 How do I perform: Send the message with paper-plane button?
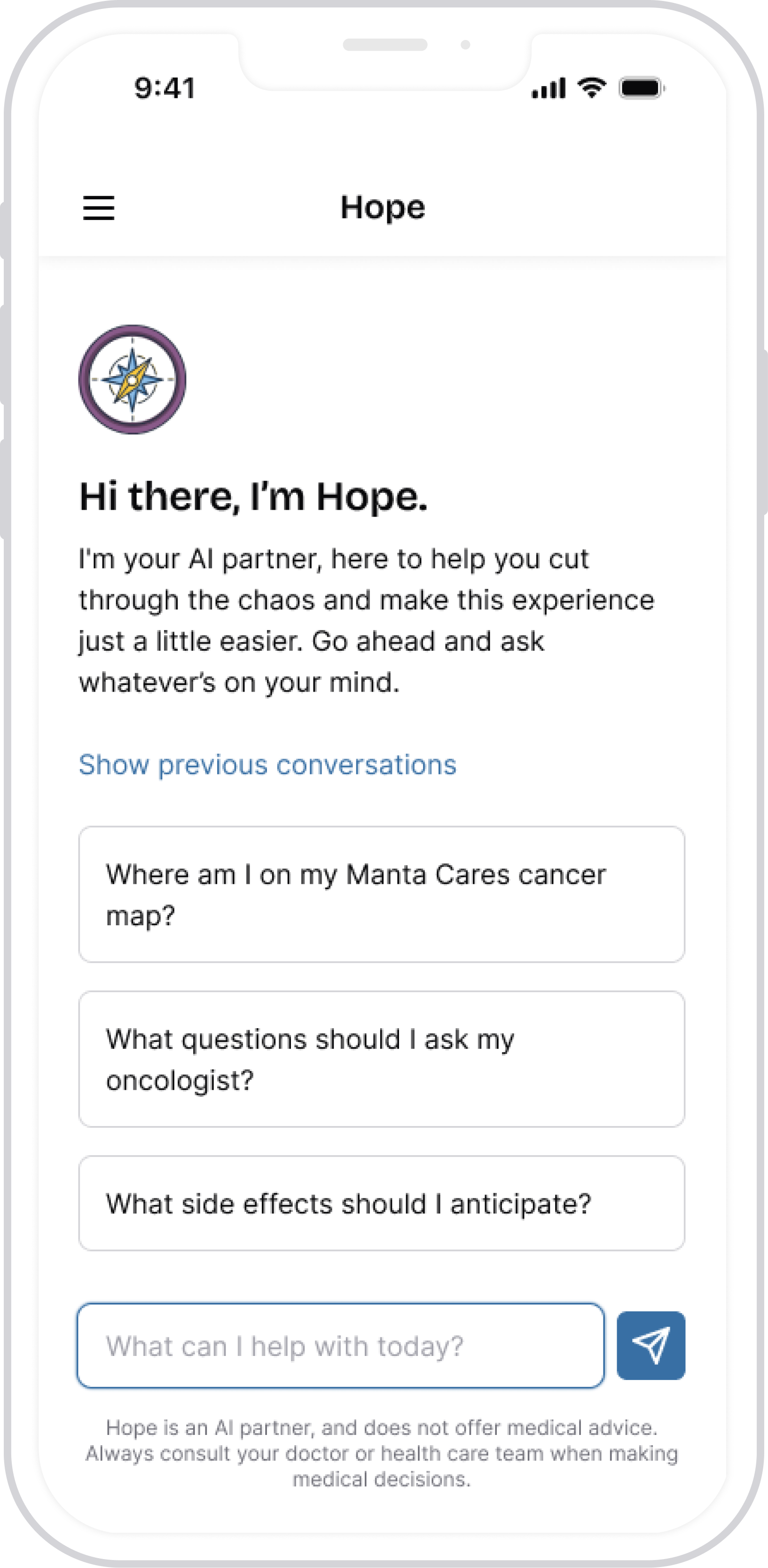650,1345
